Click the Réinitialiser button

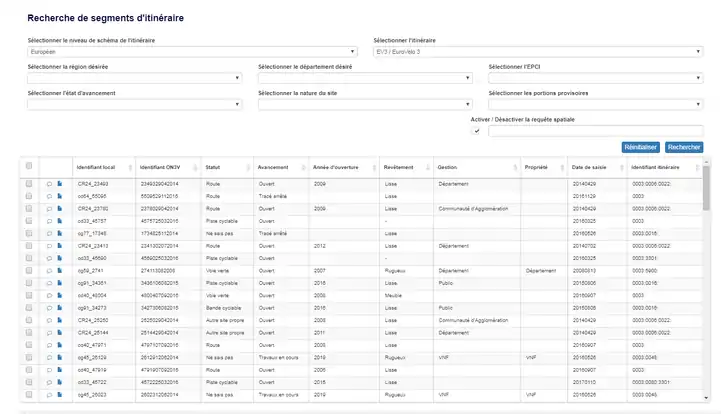pos(640,147)
